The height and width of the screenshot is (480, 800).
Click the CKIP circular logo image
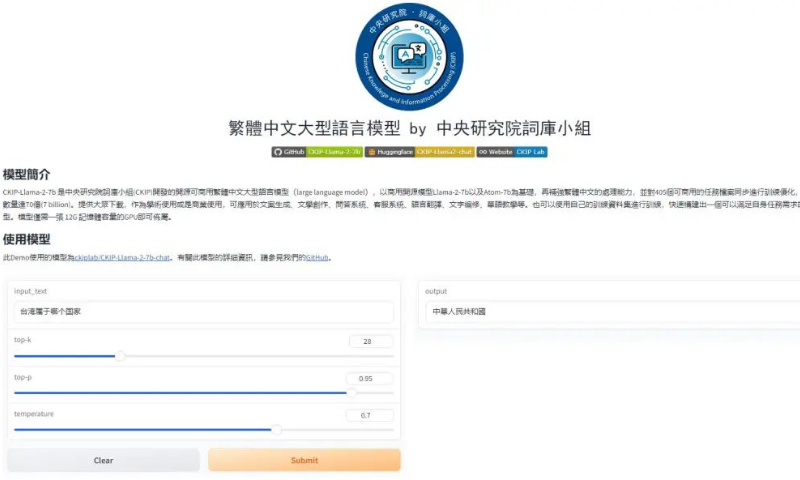pyautogui.click(x=409, y=57)
